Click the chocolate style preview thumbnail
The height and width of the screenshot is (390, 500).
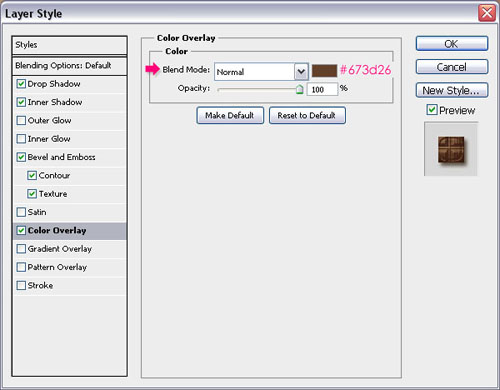coord(451,149)
